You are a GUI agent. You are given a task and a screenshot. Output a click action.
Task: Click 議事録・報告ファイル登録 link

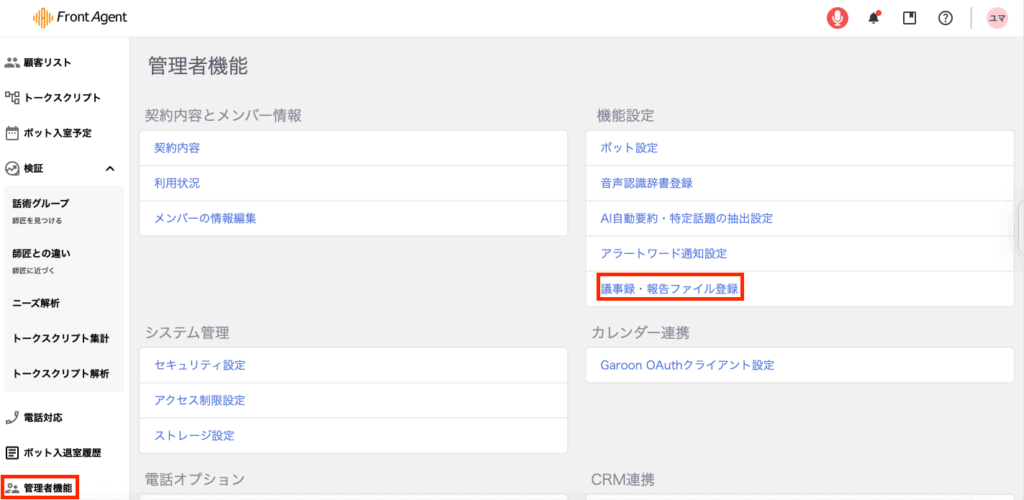[x=669, y=289]
